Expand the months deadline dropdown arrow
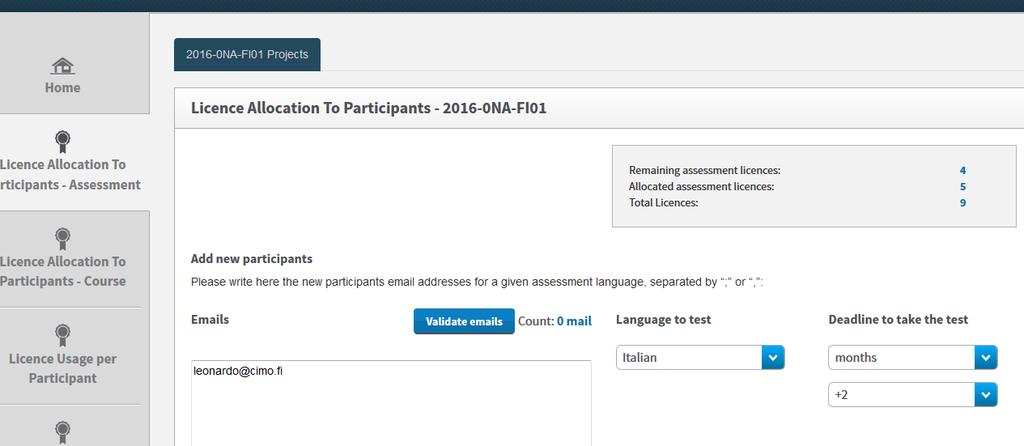 pyautogui.click(x=986, y=357)
